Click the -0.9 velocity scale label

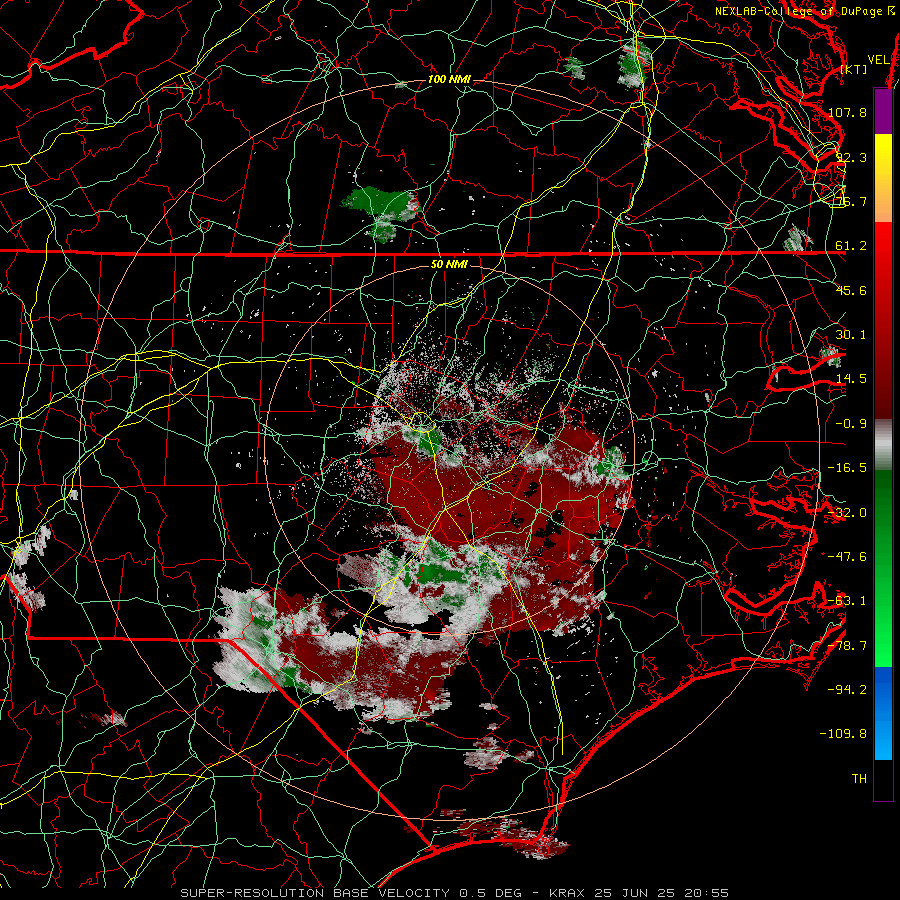(851, 424)
